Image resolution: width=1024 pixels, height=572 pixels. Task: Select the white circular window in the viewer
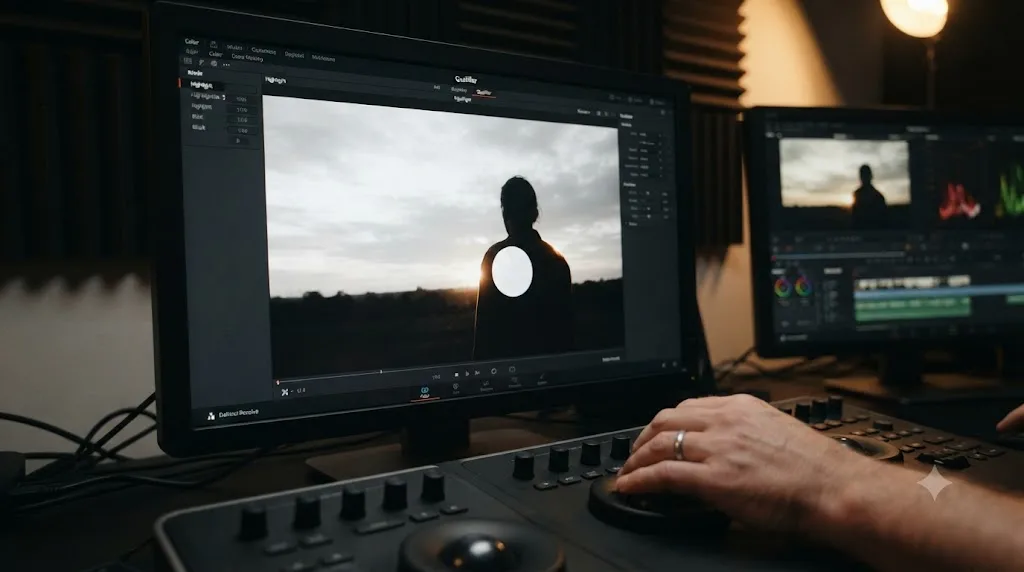pyautogui.click(x=512, y=272)
